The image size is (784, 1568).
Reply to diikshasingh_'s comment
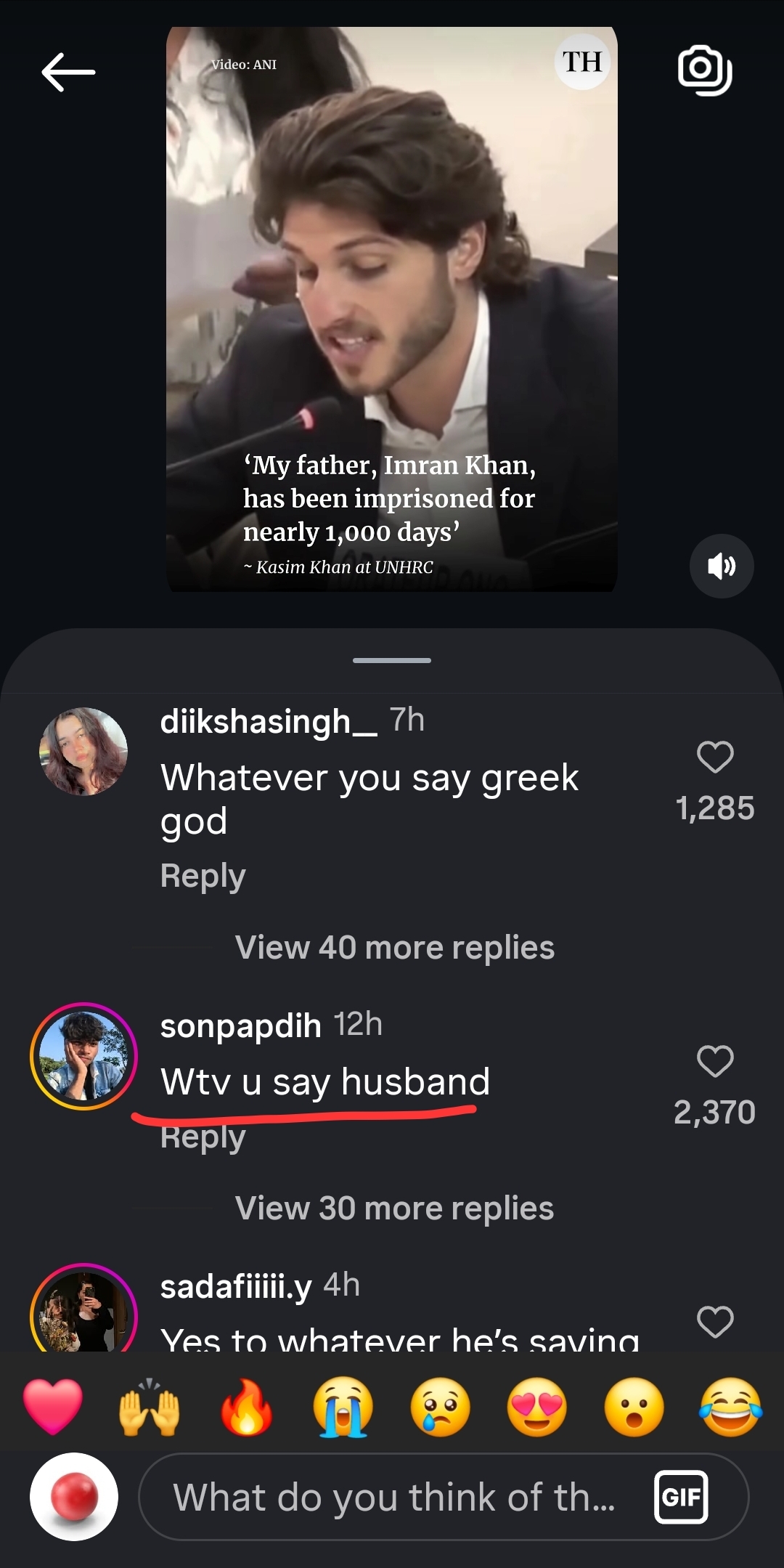(203, 874)
